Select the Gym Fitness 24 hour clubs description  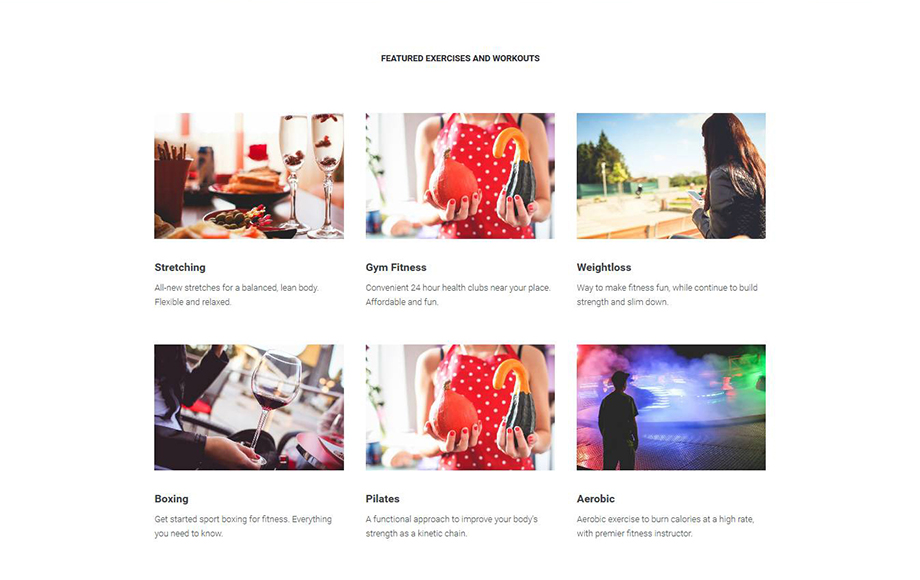click(458, 295)
